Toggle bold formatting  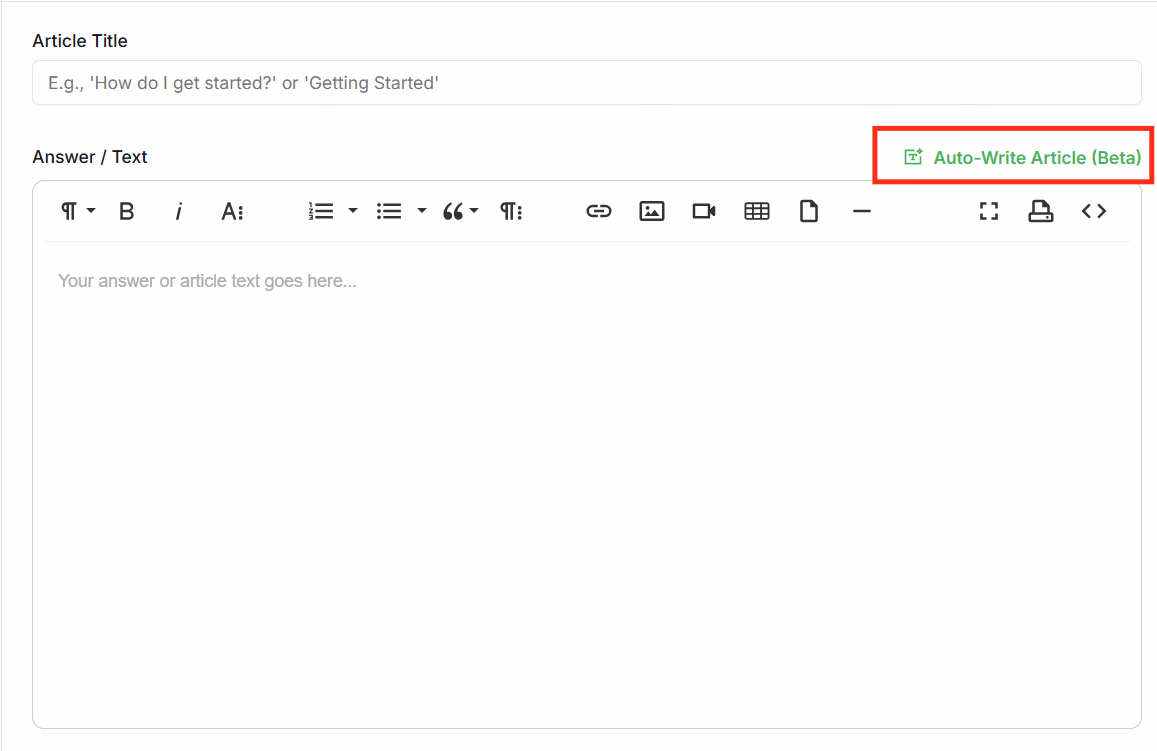click(x=126, y=212)
